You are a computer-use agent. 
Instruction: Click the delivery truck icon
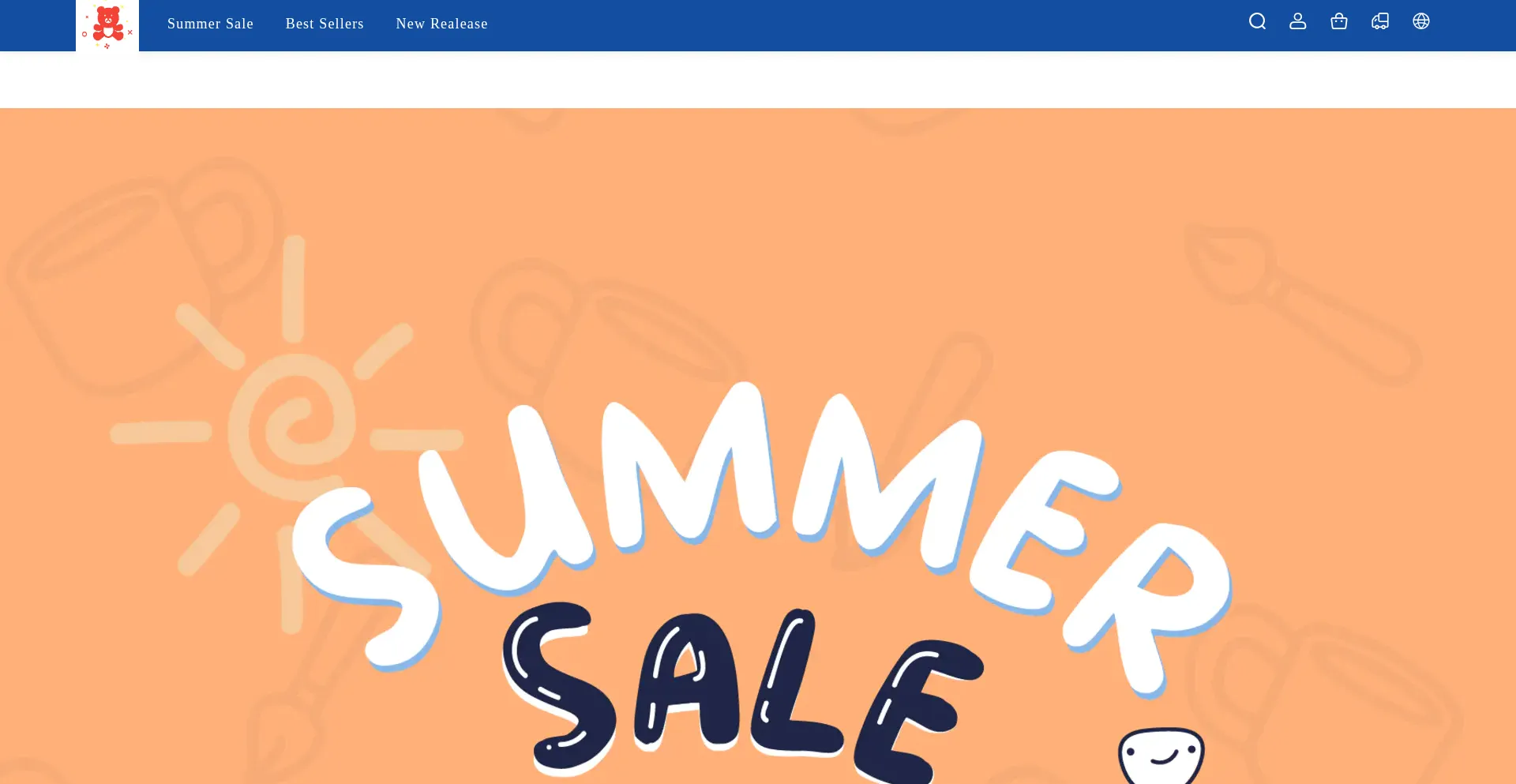tap(1380, 21)
